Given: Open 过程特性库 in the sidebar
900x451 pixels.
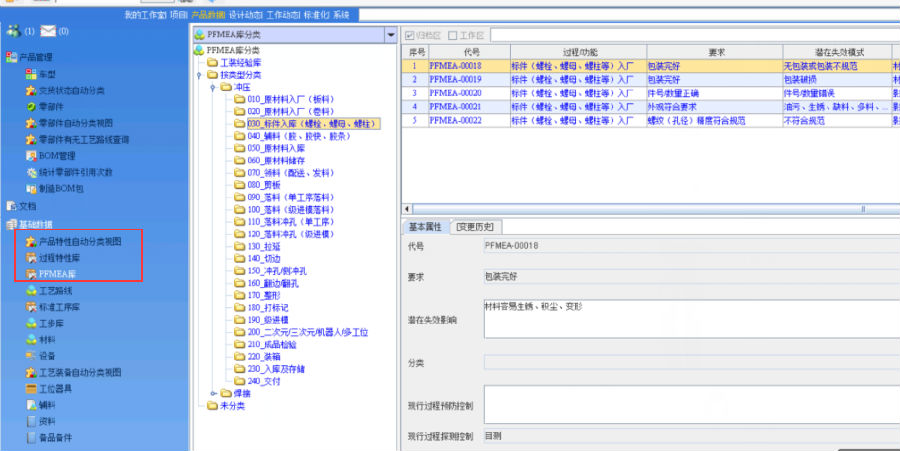Looking at the screenshot, I should coord(59,258).
